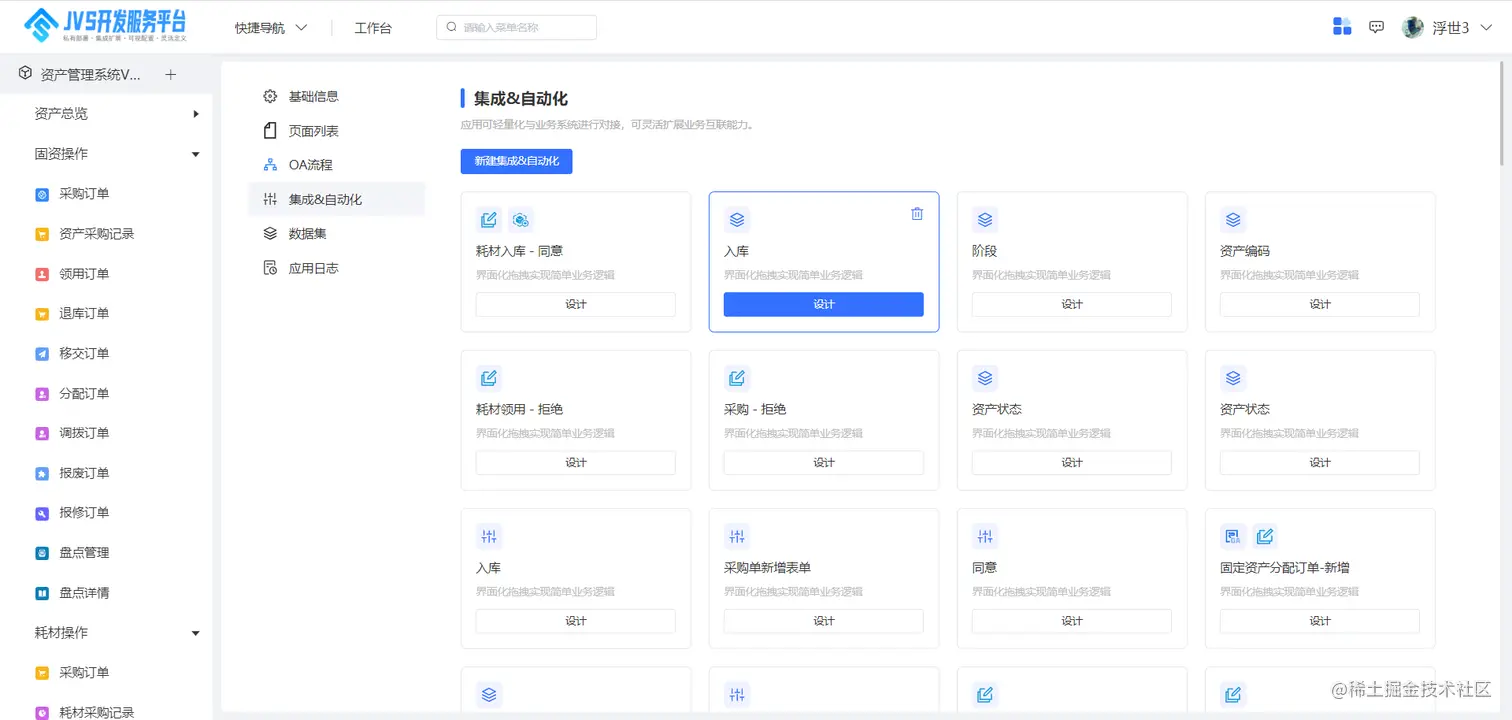
Task: Click the JVS开发服务平台 logo
Action: pos(105,25)
